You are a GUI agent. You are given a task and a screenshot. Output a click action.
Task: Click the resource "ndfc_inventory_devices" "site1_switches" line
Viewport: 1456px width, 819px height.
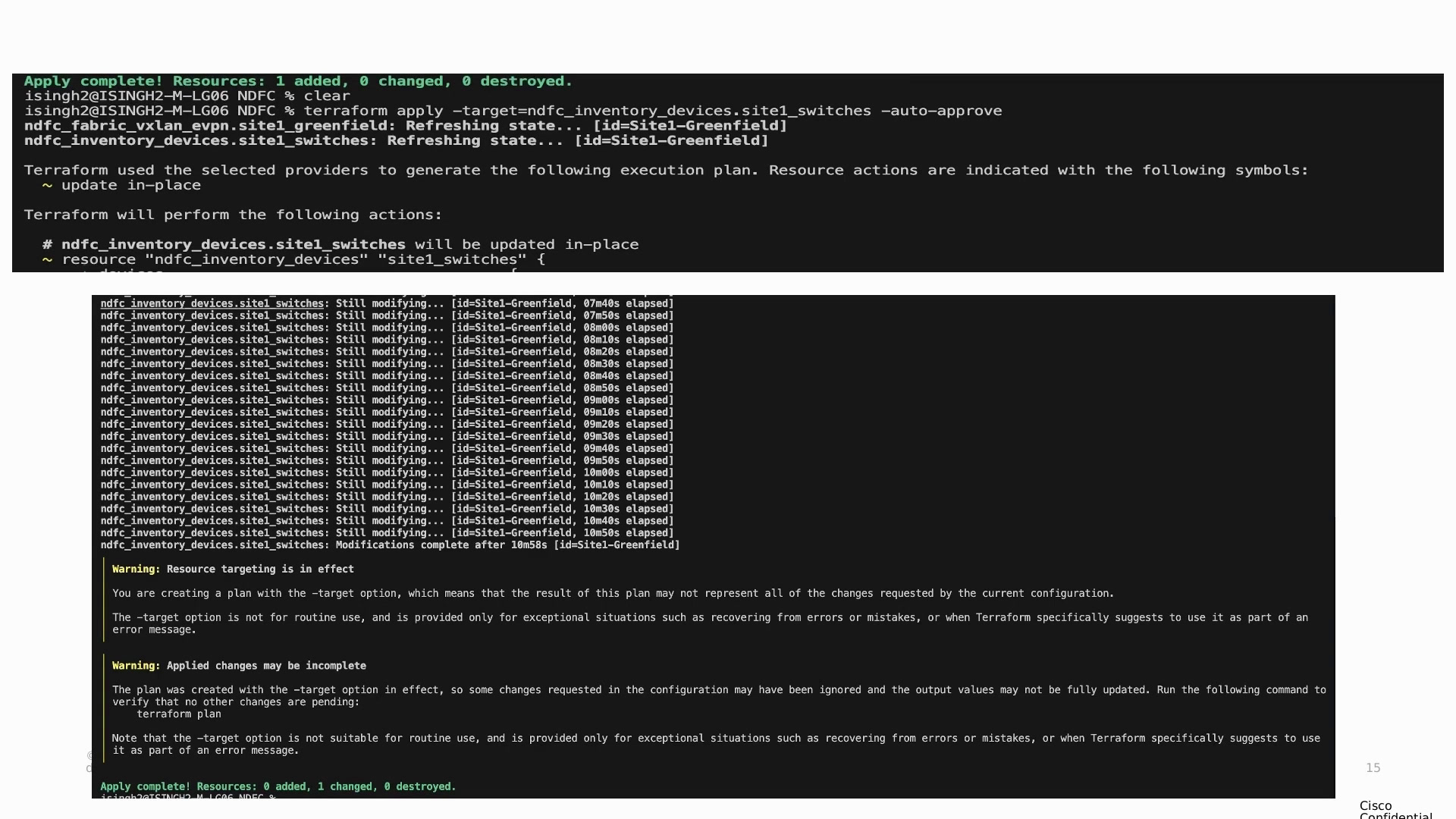tap(293, 259)
